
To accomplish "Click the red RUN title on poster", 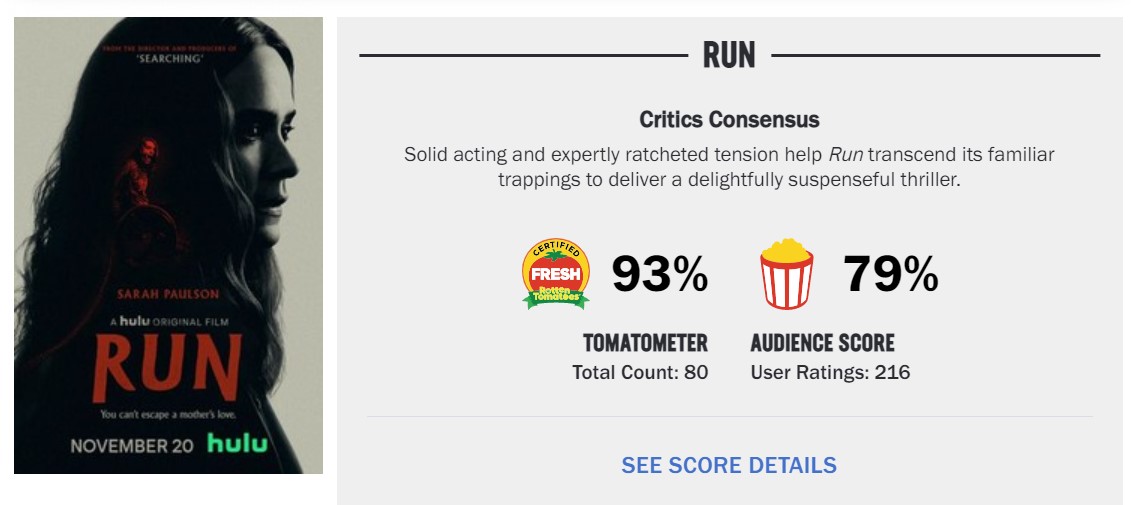I will coord(167,367).
